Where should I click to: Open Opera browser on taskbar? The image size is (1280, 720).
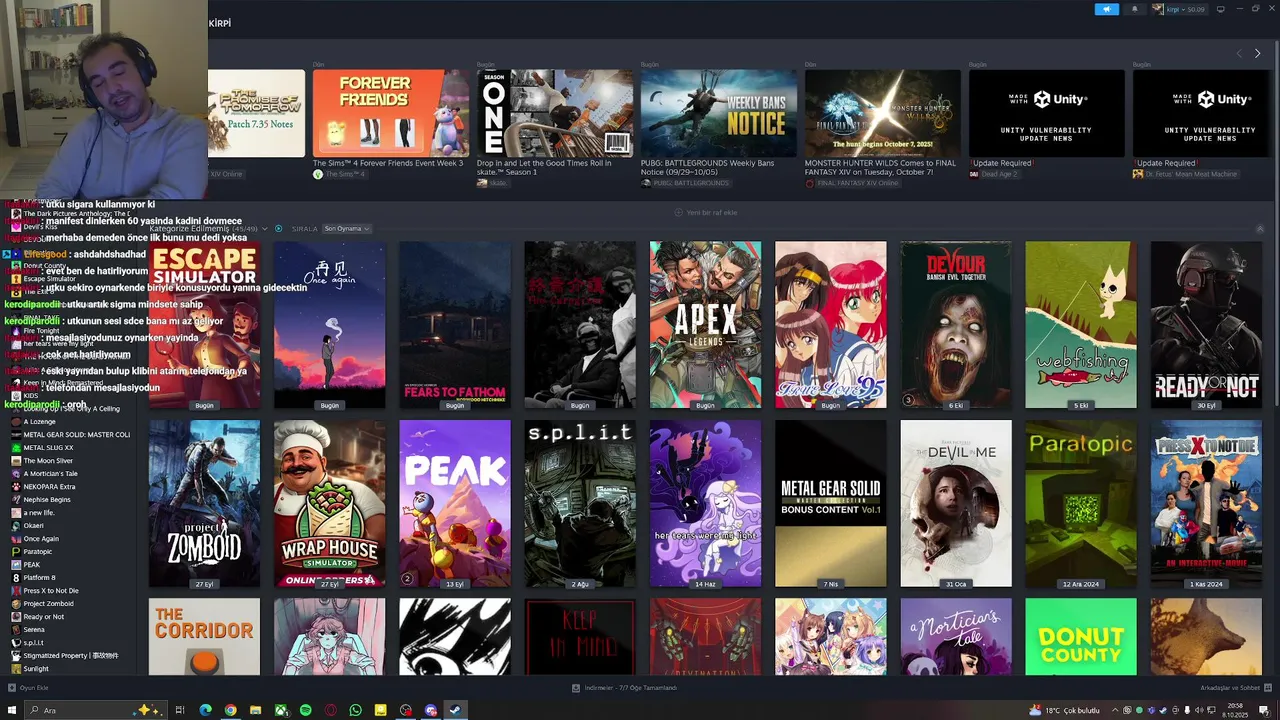click(331, 710)
